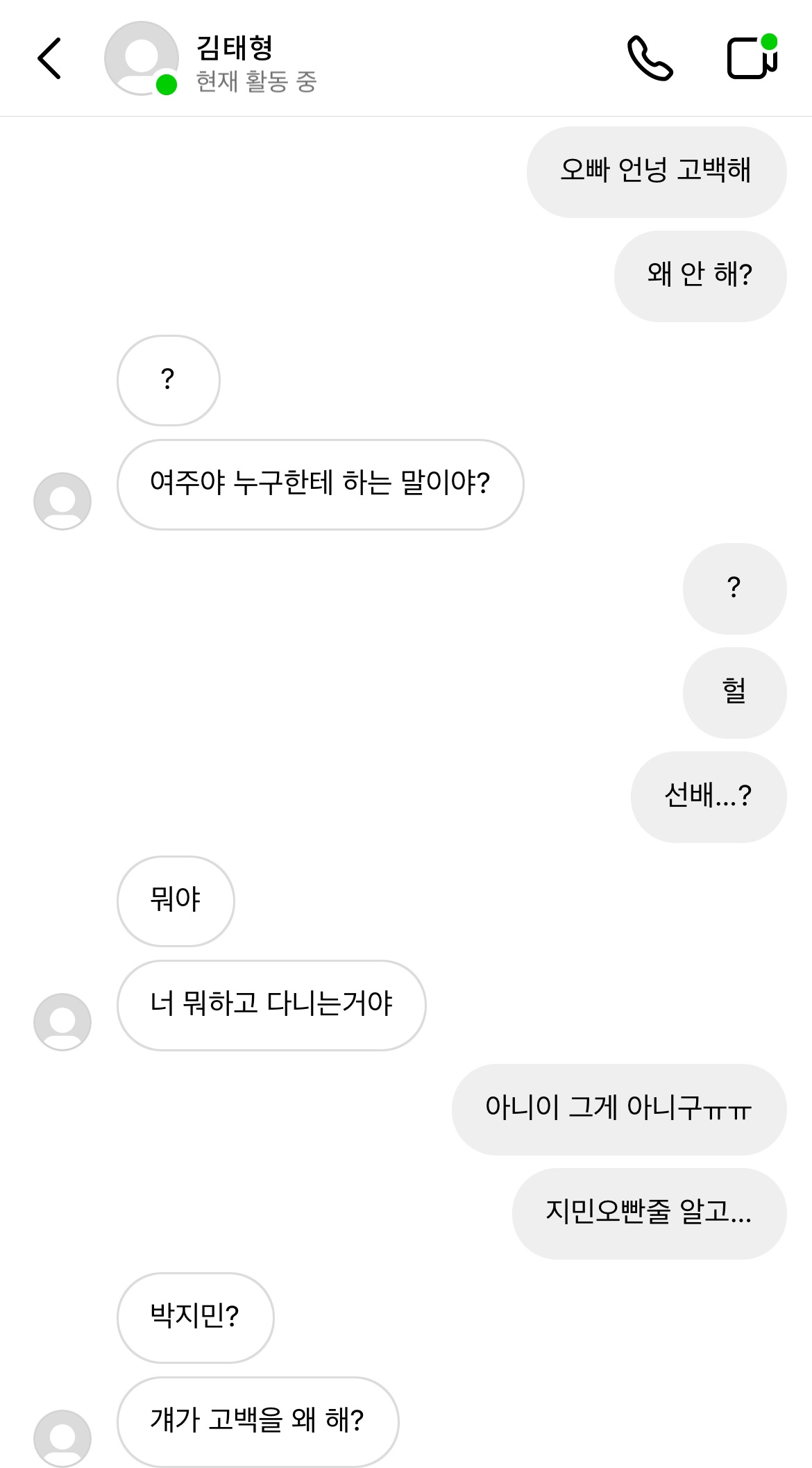Tap the '걔가 고백을 왜 해?' message bubble
812x1468 pixels.
tap(257, 1421)
